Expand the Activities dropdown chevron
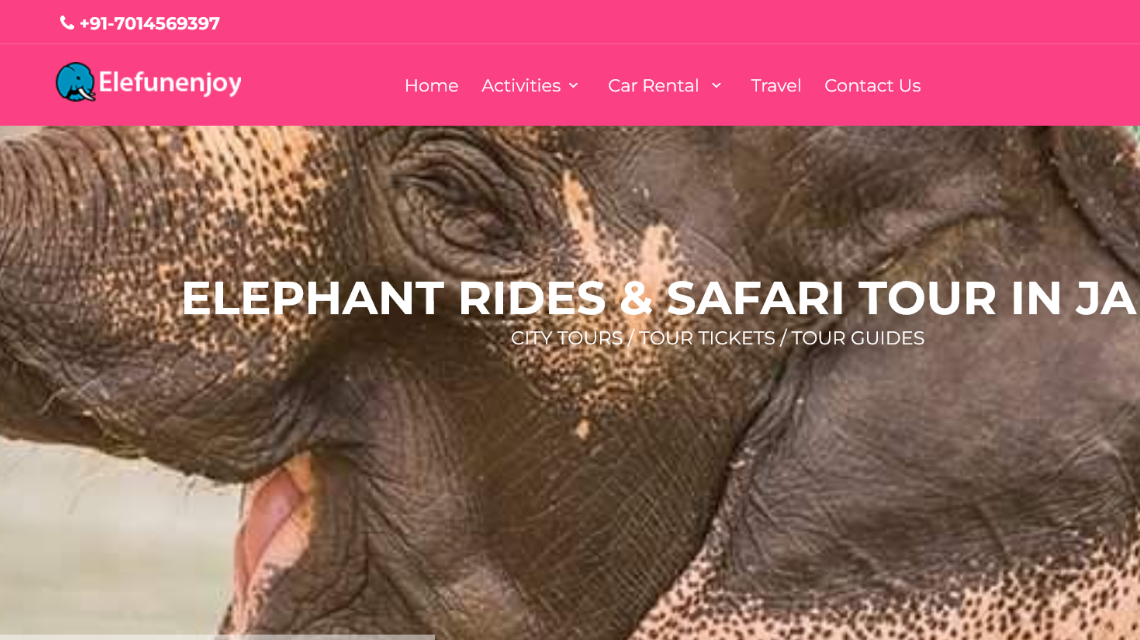This screenshot has height=640, width=1140. [574, 86]
